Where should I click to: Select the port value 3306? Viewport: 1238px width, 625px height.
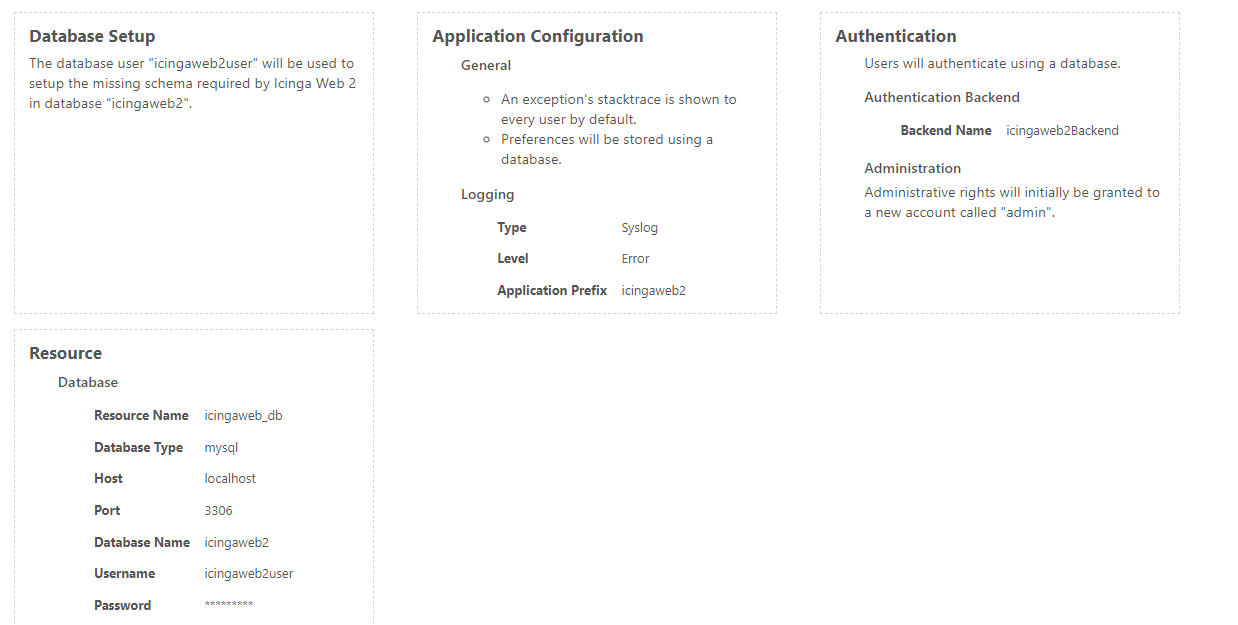point(218,510)
